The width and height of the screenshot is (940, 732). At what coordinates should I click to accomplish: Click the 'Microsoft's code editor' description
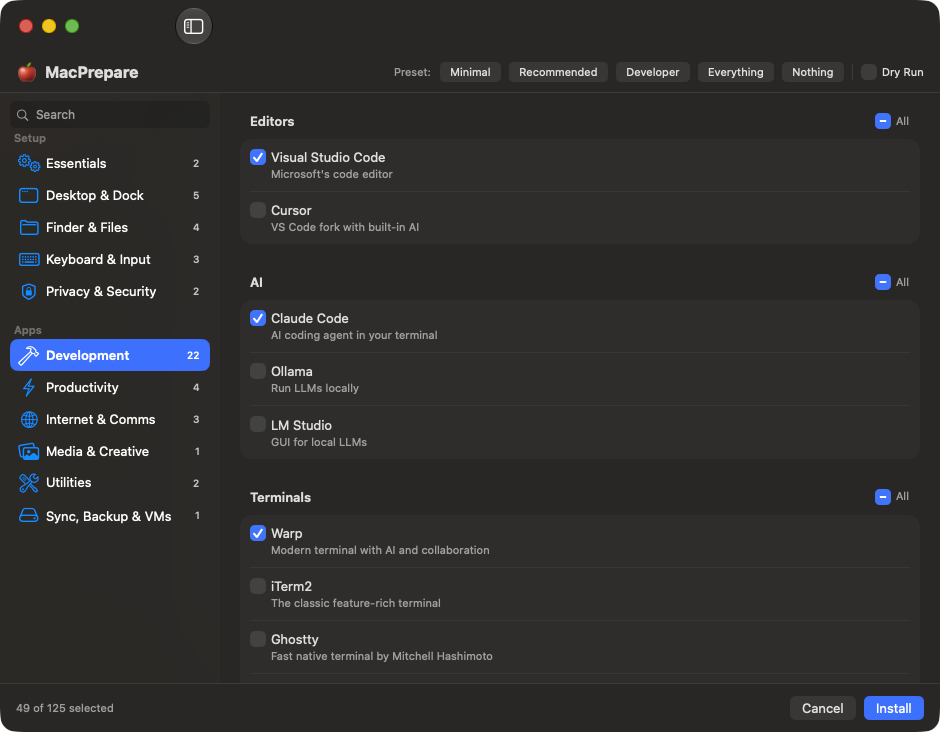332,174
